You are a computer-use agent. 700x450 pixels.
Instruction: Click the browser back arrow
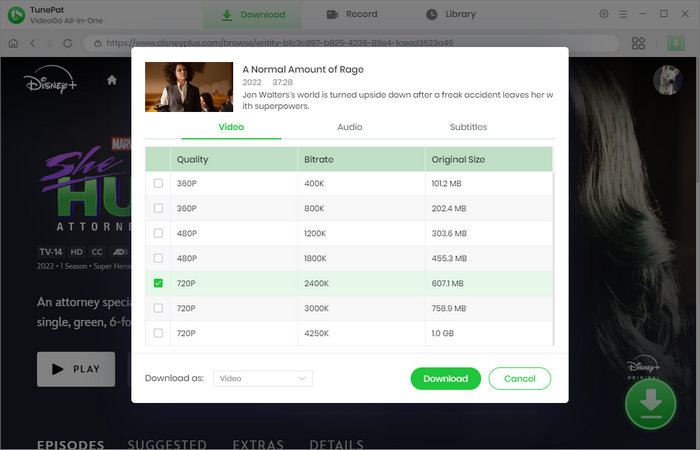click(33, 44)
